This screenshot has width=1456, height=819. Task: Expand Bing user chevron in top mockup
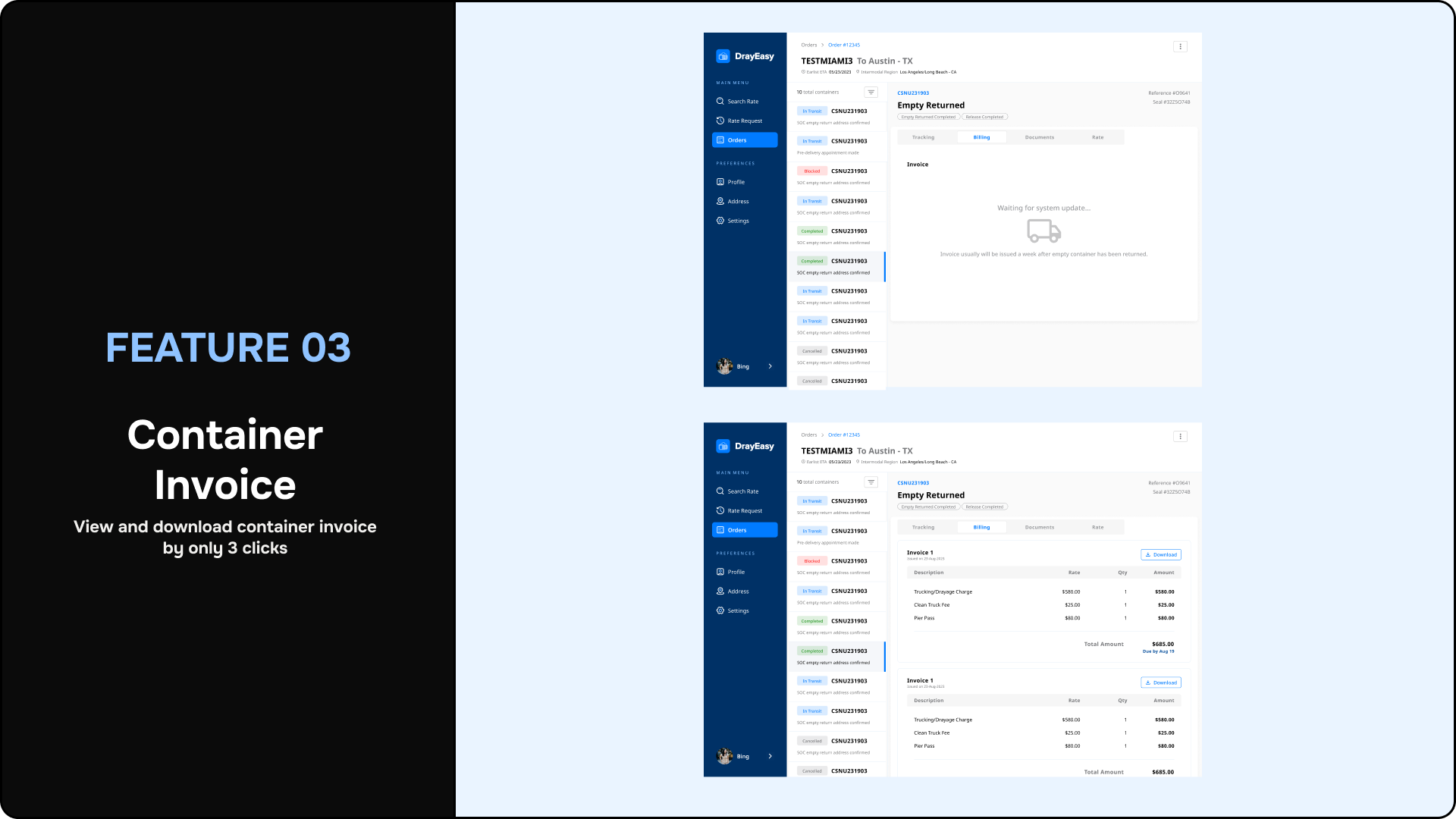pyautogui.click(x=770, y=366)
